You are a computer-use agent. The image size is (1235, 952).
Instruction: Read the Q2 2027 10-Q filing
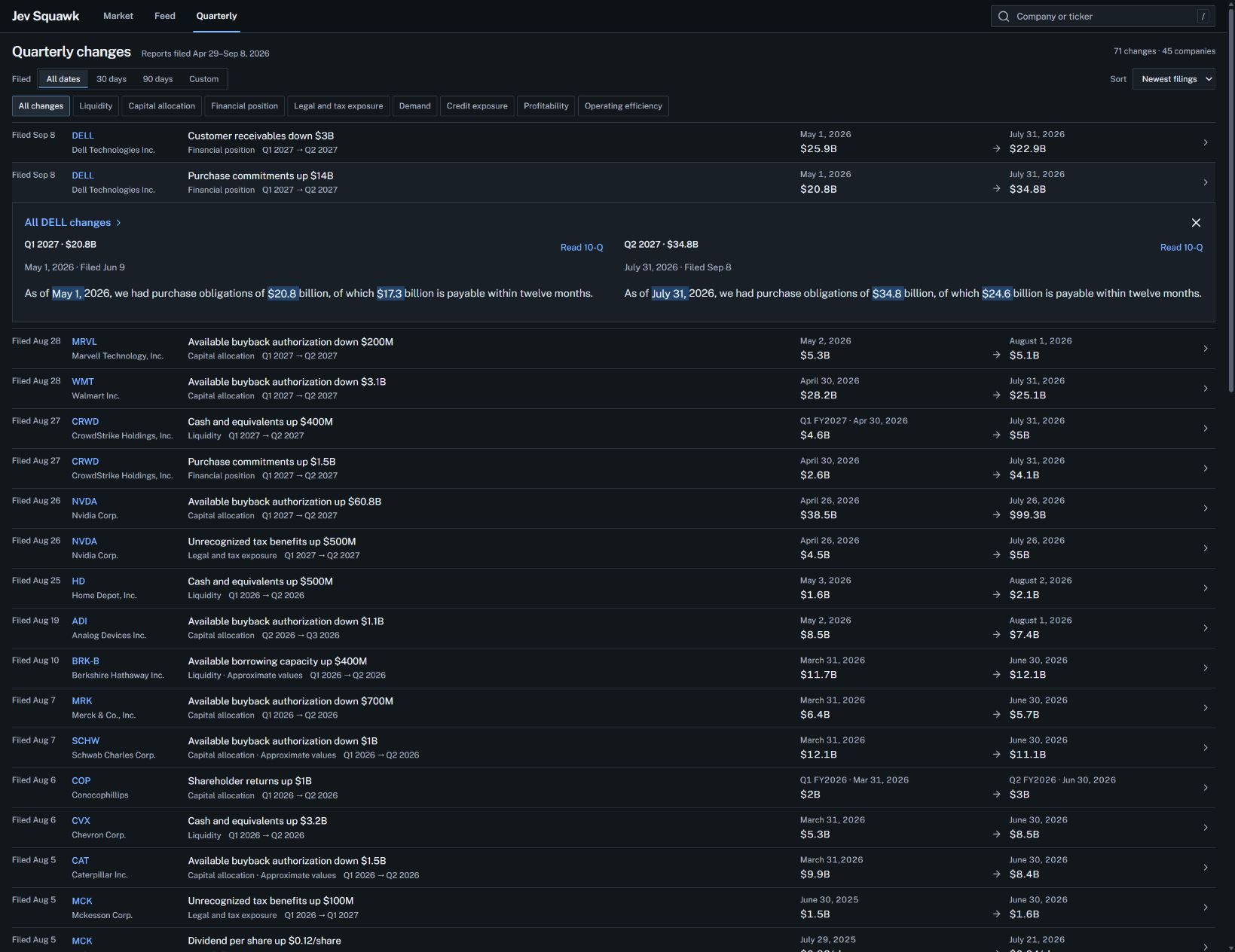click(x=1182, y=248)
